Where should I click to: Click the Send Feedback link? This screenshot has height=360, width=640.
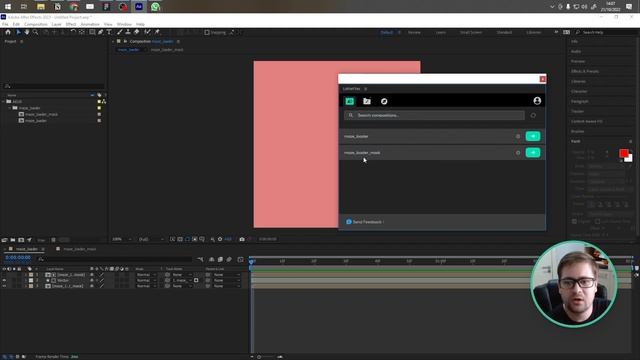coord(367,222)
